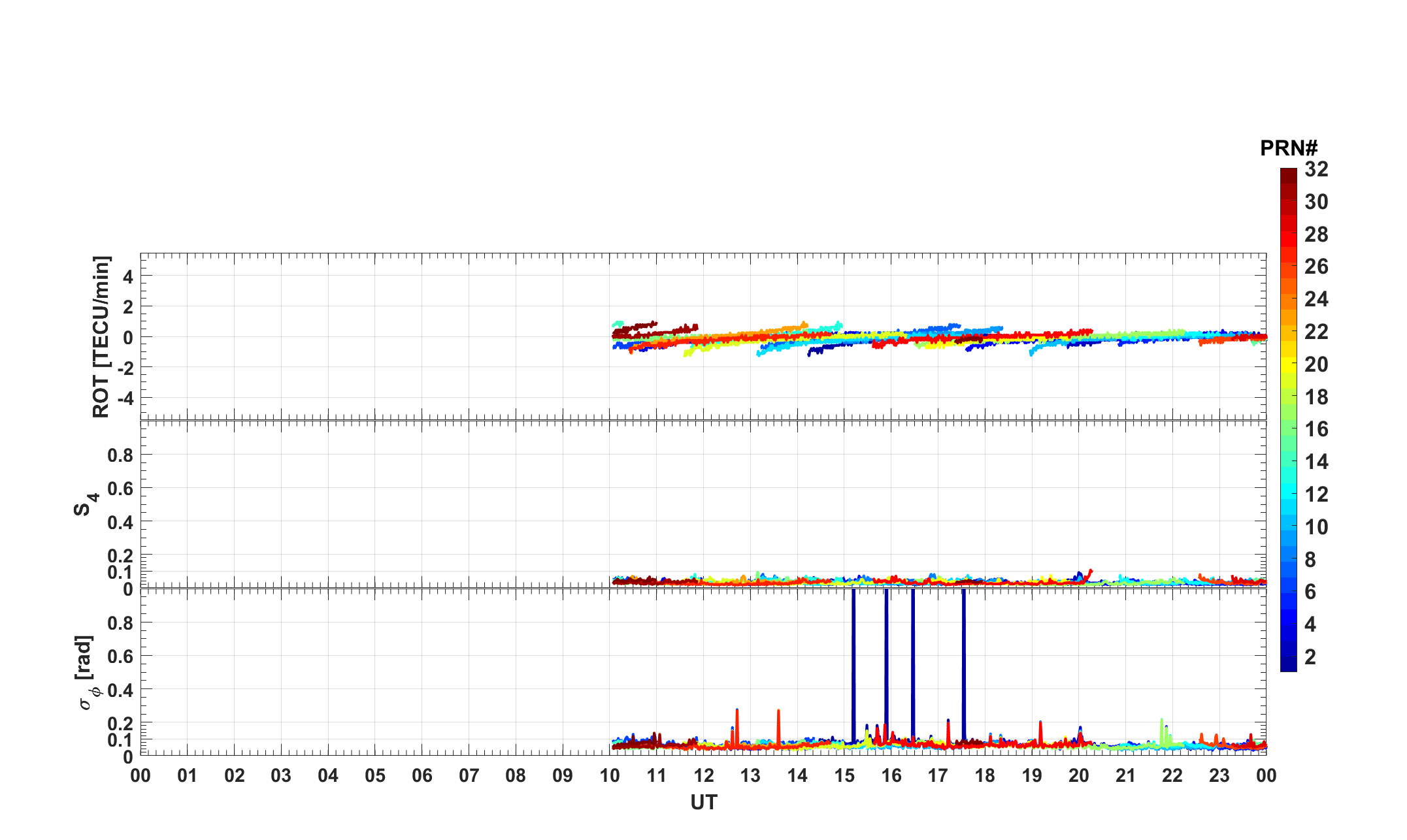Click the PRN# colorbar title

click(x=1288, y=149)
